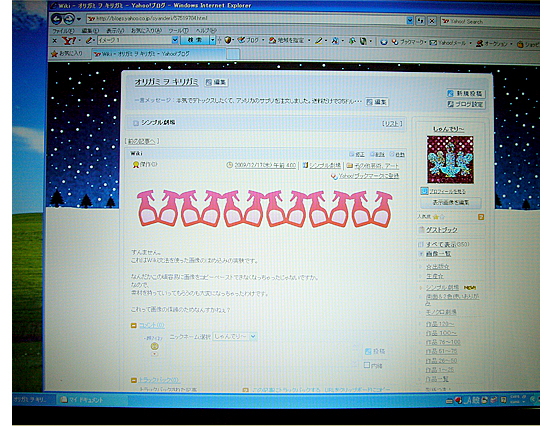Open the dropdown next to 検索 button
Image resolution: width=553 pixels, height=426 pixels.
pyautogui.click(x=212, y=40)
